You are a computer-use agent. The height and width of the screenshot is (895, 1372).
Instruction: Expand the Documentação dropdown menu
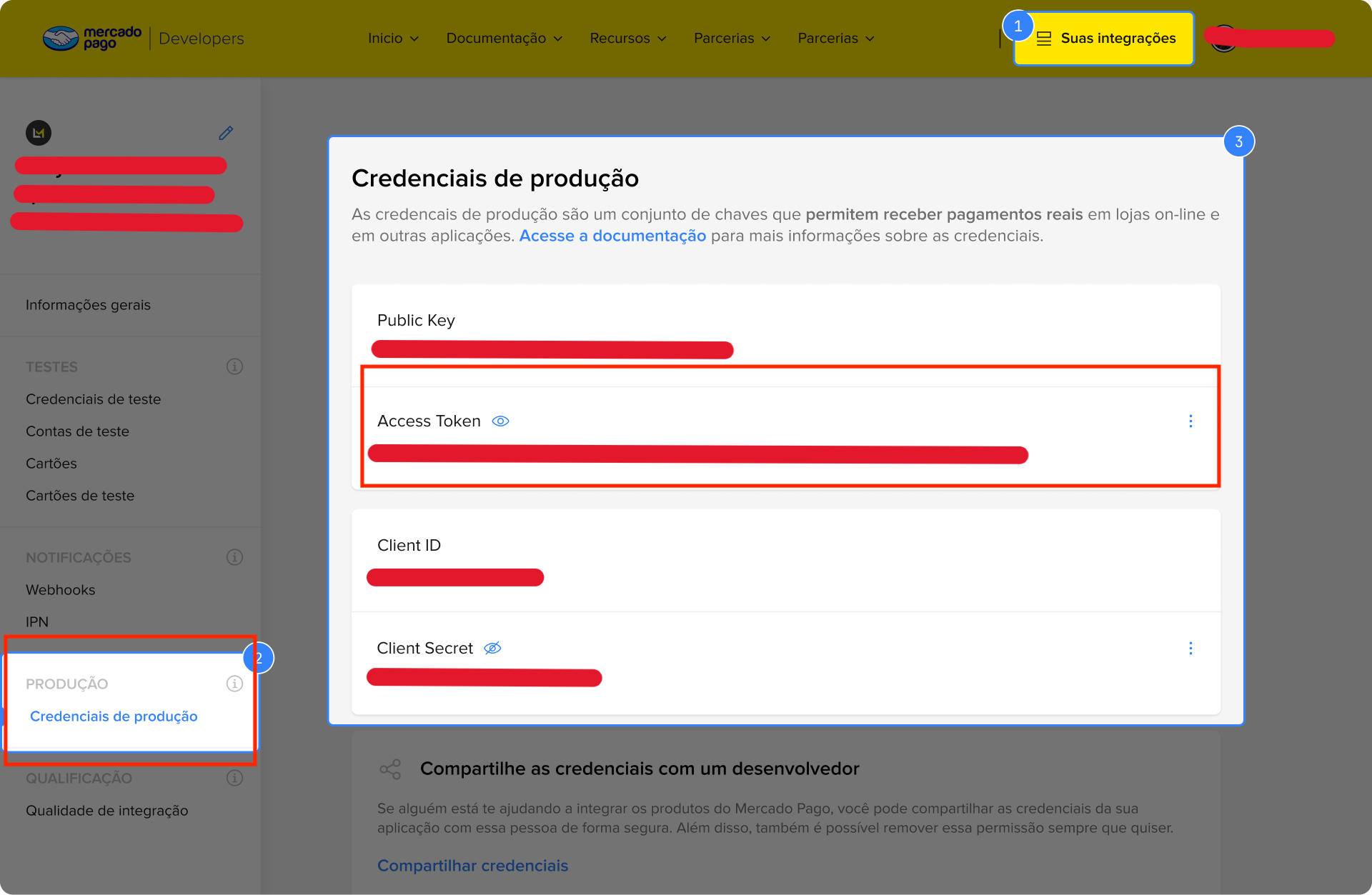pos(504,39)
